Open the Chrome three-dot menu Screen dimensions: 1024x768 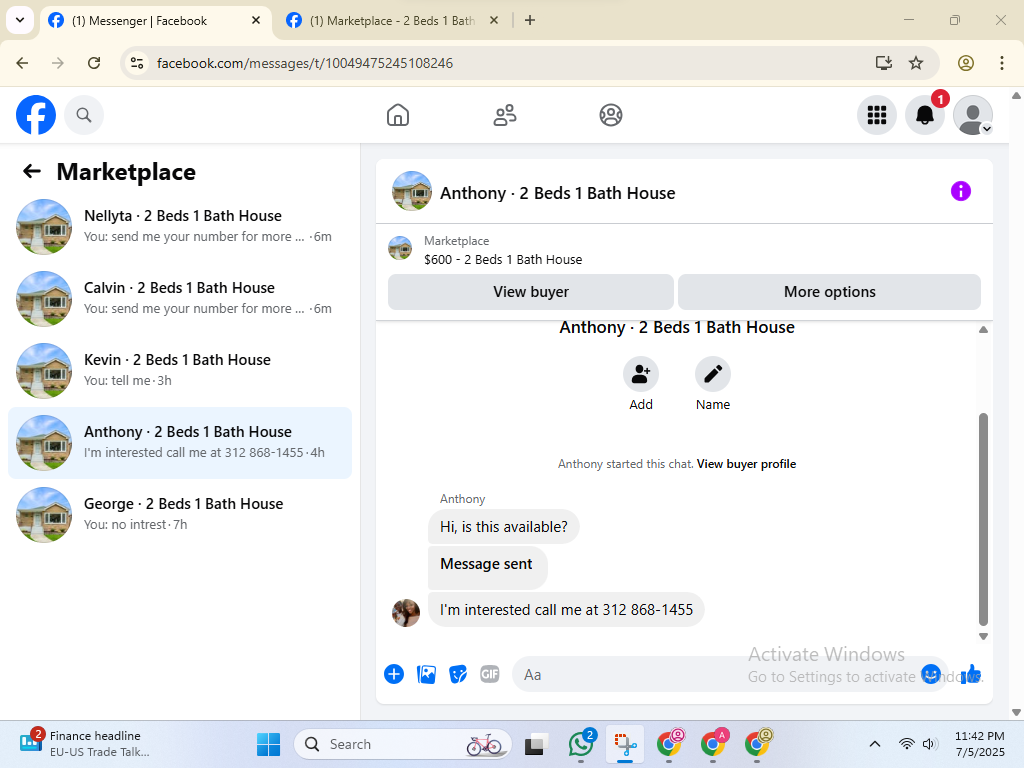click(x=1002, y=63)
